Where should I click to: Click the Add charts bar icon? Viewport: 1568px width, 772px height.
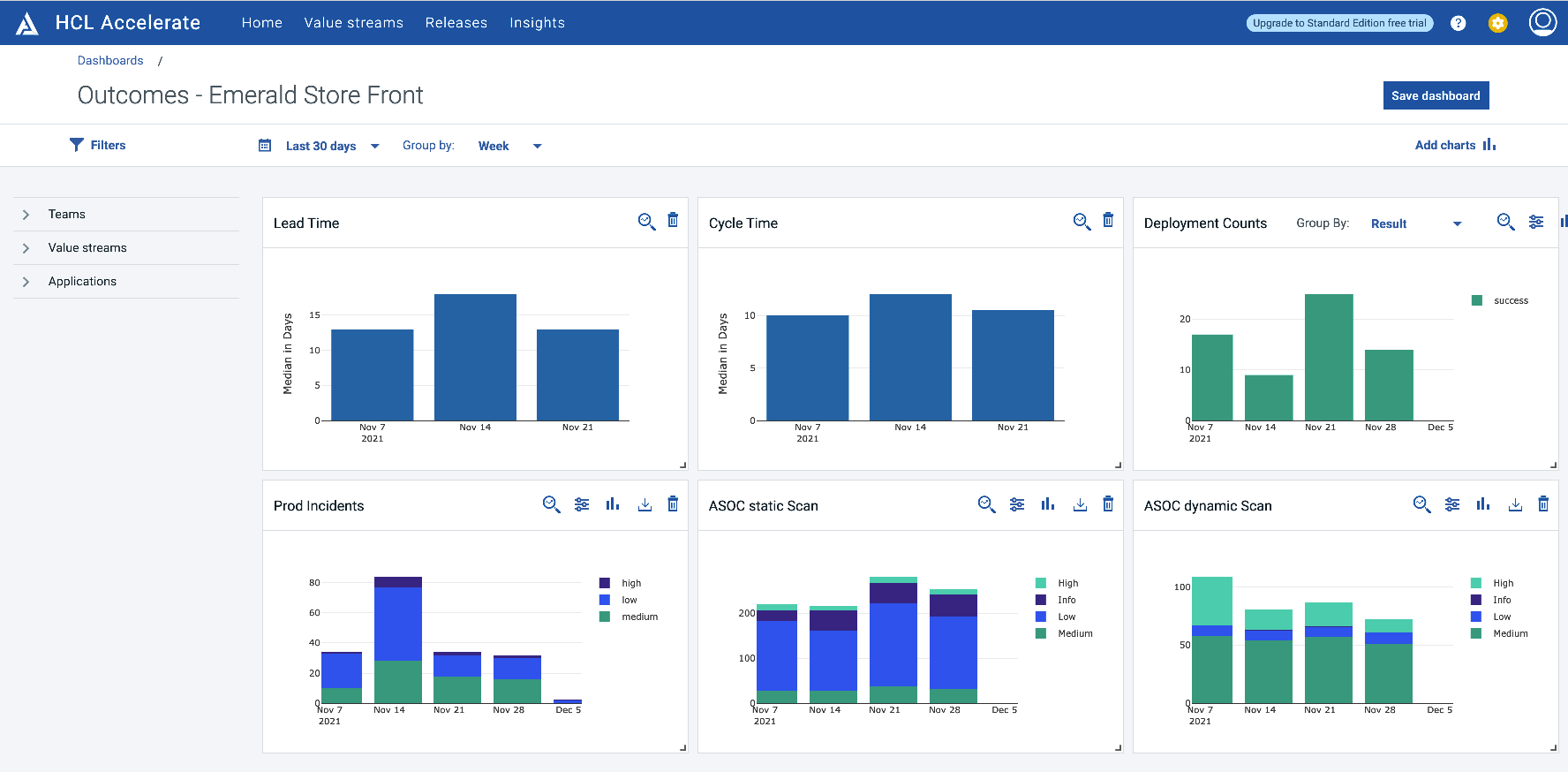[1489, 144]
